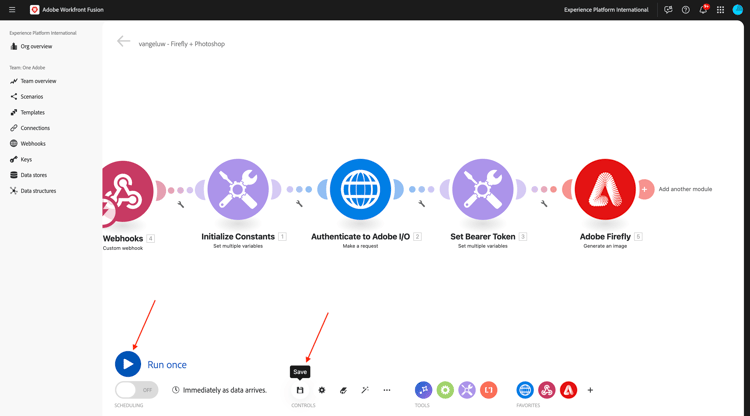Open the scenario settings gear

(x=322, y=390)
